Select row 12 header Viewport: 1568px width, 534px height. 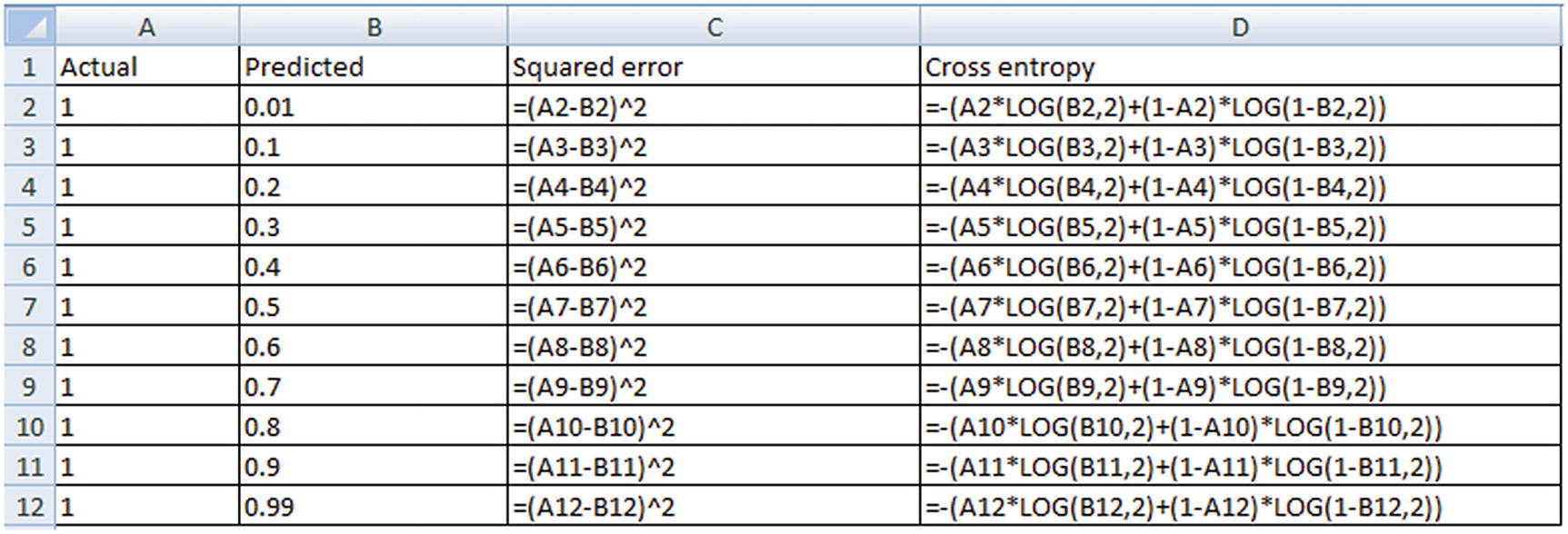tap(29, 507)
